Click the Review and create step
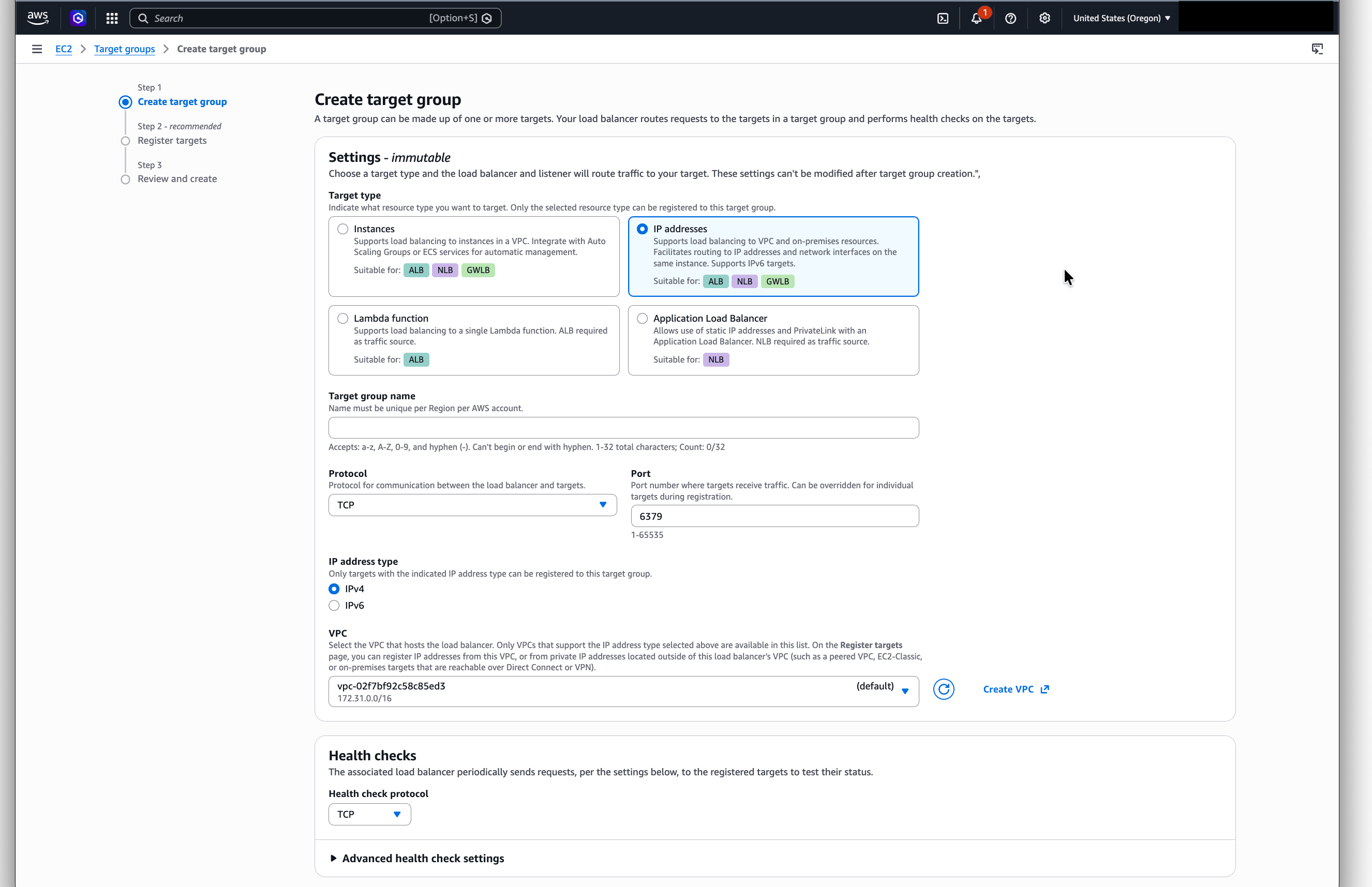The height and width of the screenshot is (887, 1372). pyautogui.click(x=177, y=179)
